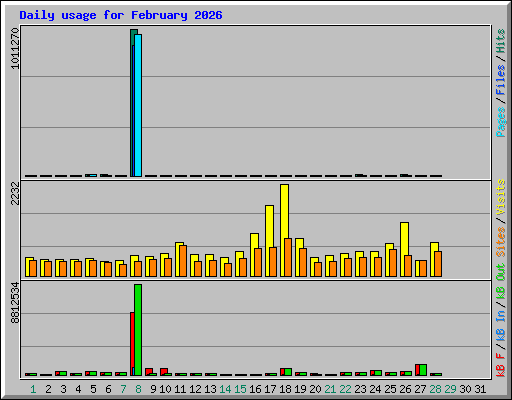
Task: Click the cyan 'Pages' legend label
Action: (501, 122)
